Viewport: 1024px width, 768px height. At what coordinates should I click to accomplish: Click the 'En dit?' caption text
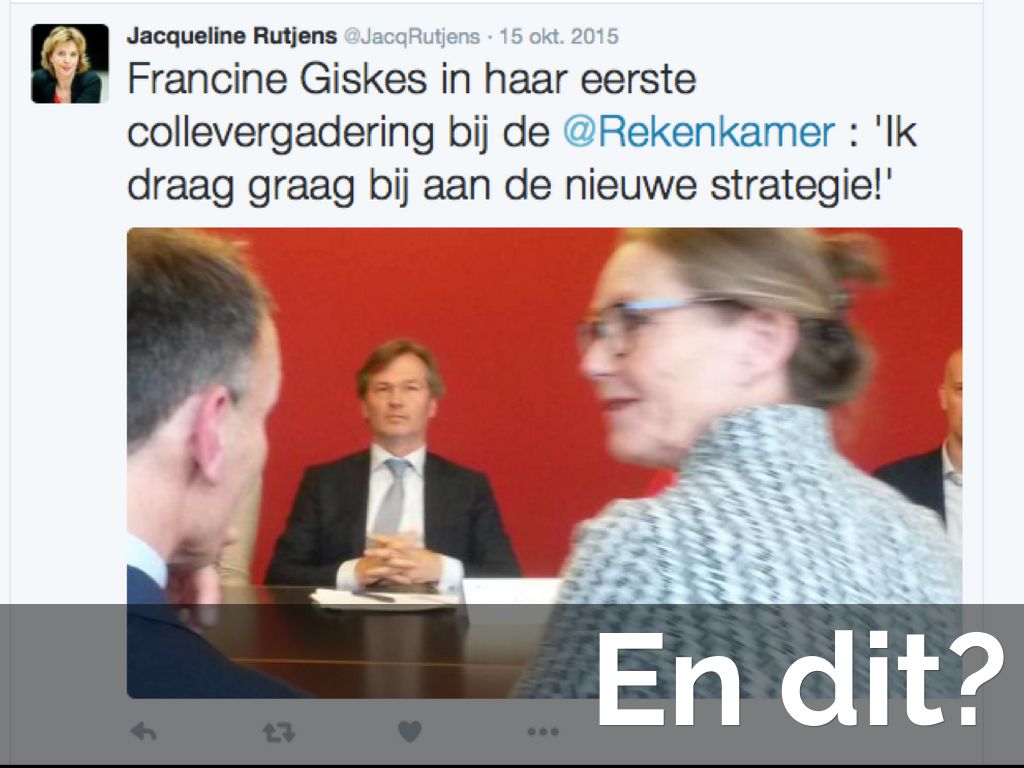tap(800, 679)
